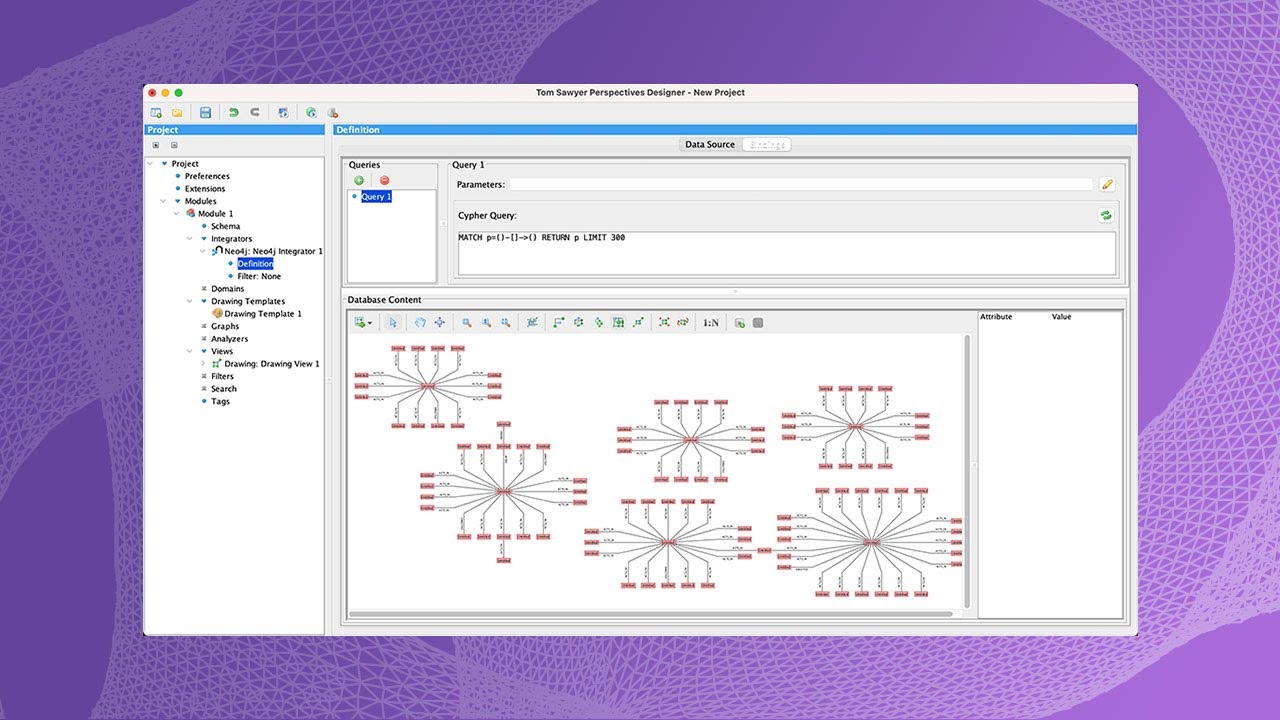This screenshot has height=720, width=1280.
Task: Click into the Cypher Query text area
Action: pos(787,253)
